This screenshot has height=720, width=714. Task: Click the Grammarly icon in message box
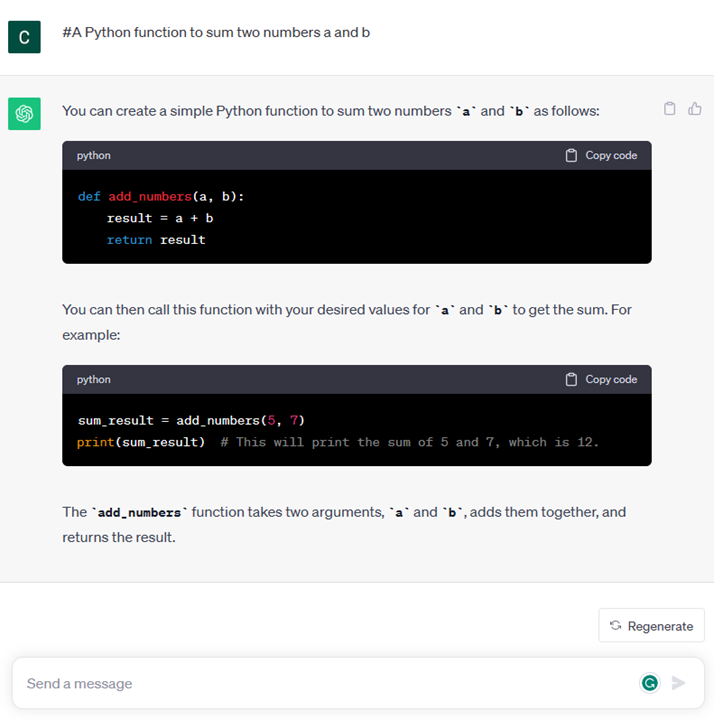click(650, 683)
